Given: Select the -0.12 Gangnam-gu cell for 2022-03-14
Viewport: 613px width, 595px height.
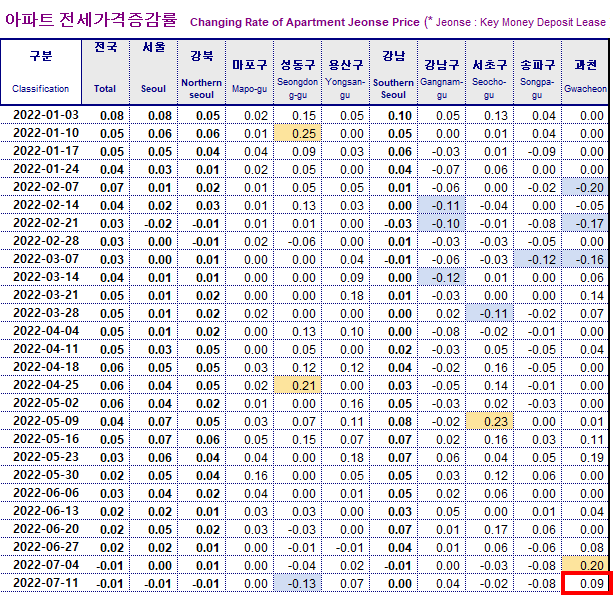Looking at the screenshot, I should point(442,277).
